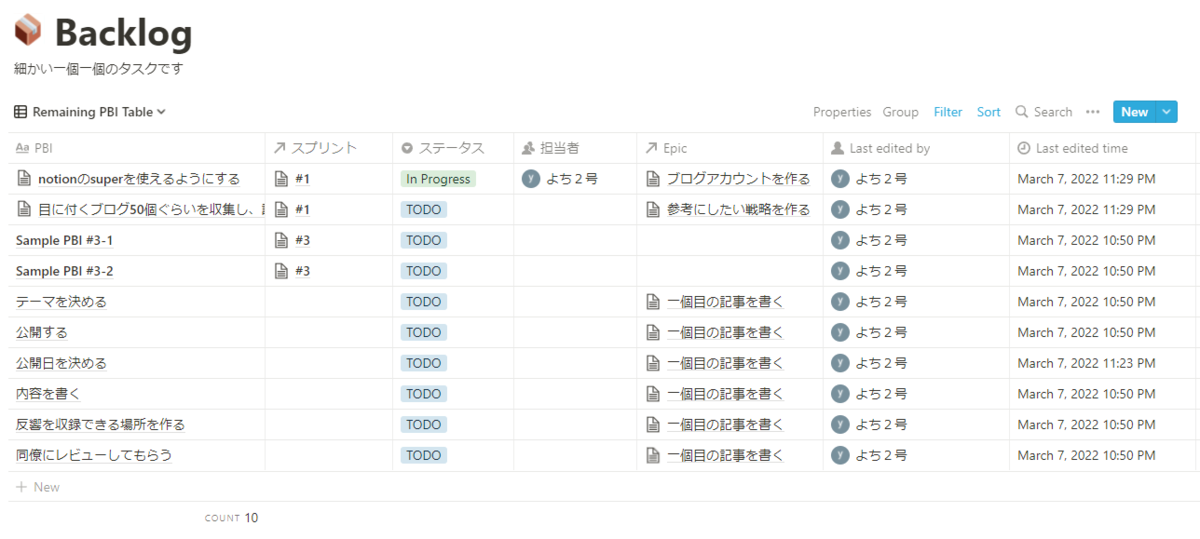
Task: Expand the New button dropdown arrow
Action: click(x=1167, y=112)
